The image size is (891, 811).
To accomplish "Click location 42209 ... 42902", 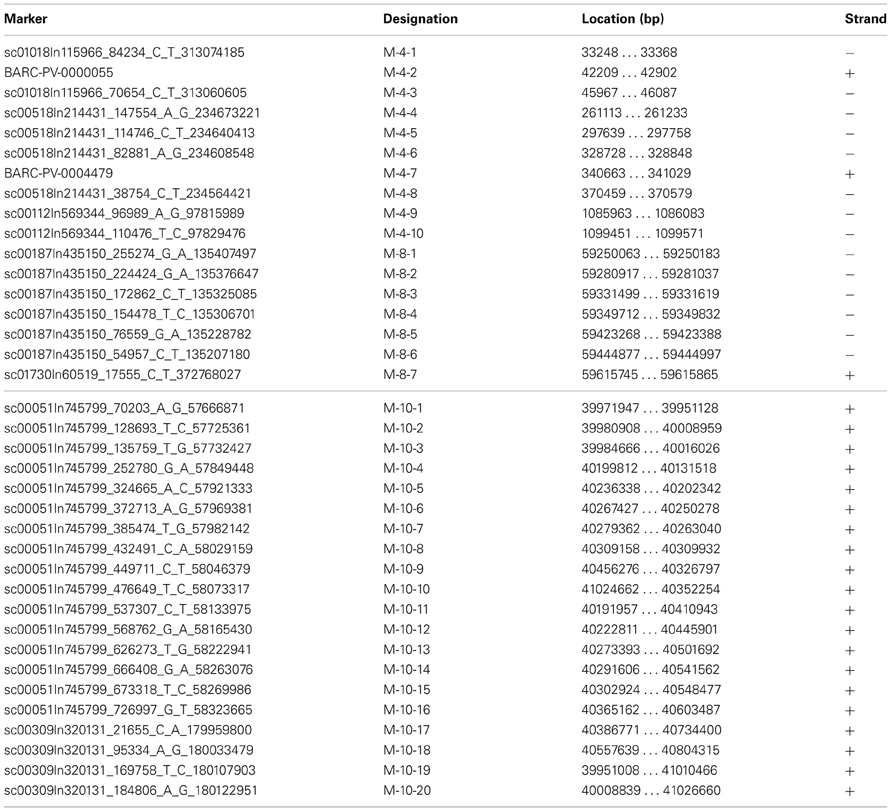I will click(x=629, y=73).
